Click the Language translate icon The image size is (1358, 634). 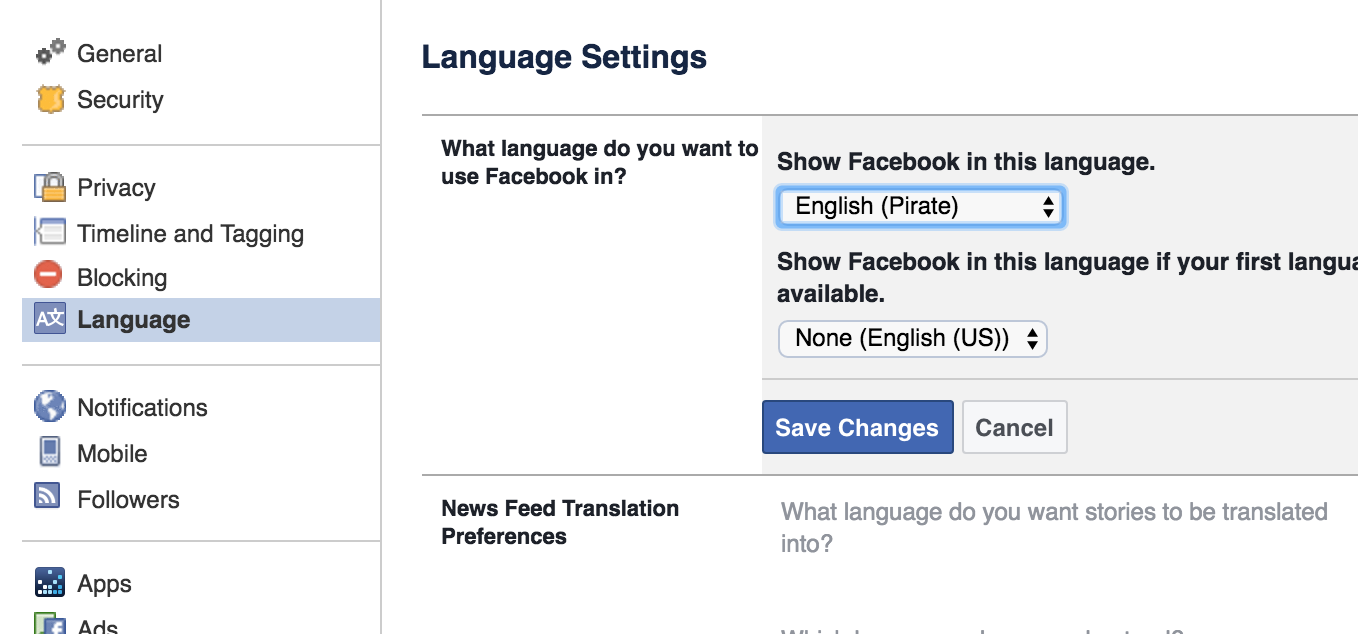tap(50, 319)
